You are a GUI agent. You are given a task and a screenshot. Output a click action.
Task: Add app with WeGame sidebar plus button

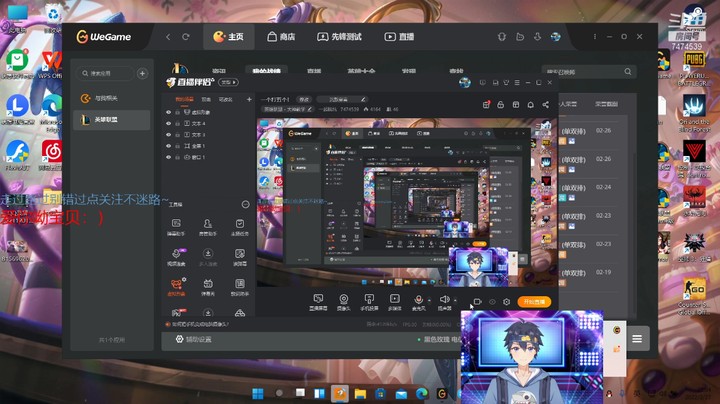coord(142,73)
